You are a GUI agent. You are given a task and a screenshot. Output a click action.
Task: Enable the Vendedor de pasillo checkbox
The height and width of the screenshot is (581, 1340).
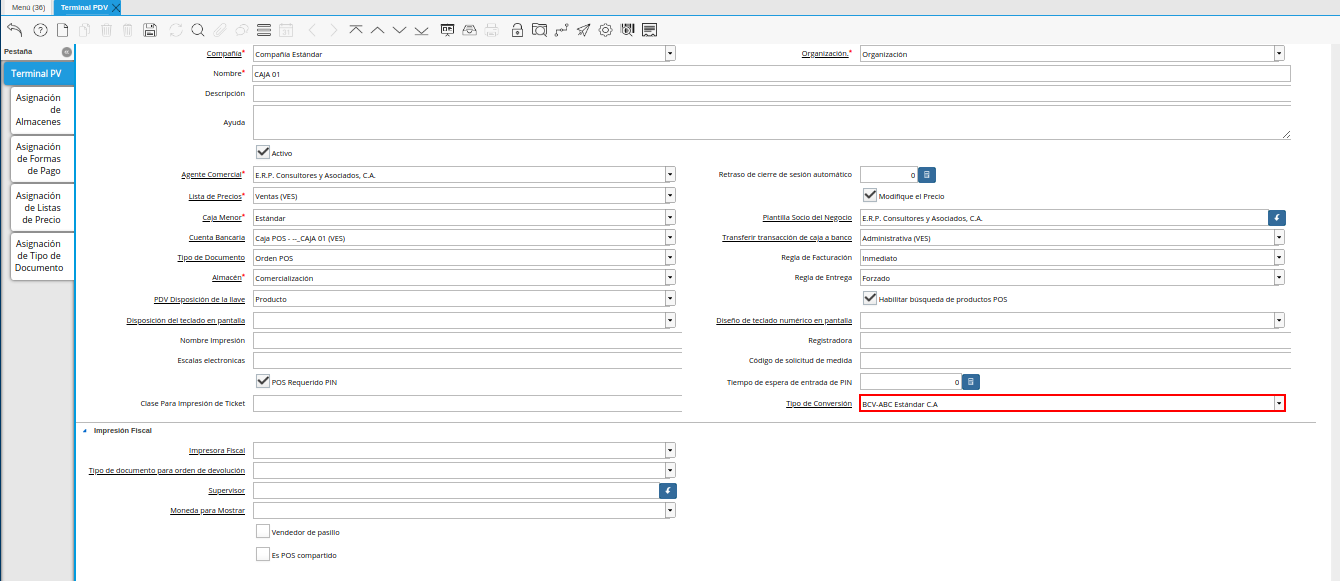tap(263, 532)
